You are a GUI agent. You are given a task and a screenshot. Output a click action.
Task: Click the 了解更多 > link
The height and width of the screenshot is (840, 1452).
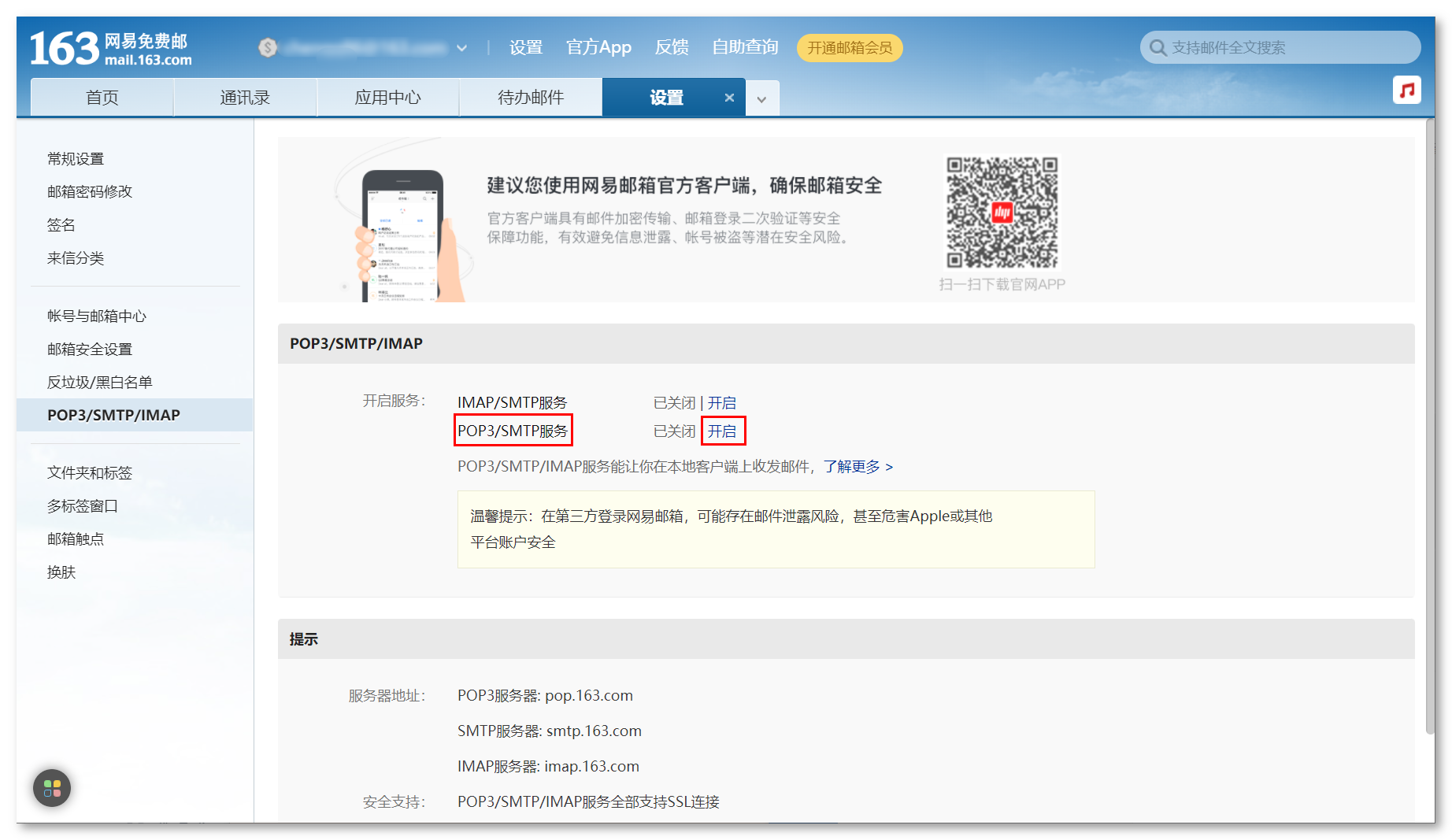[858, 467]
